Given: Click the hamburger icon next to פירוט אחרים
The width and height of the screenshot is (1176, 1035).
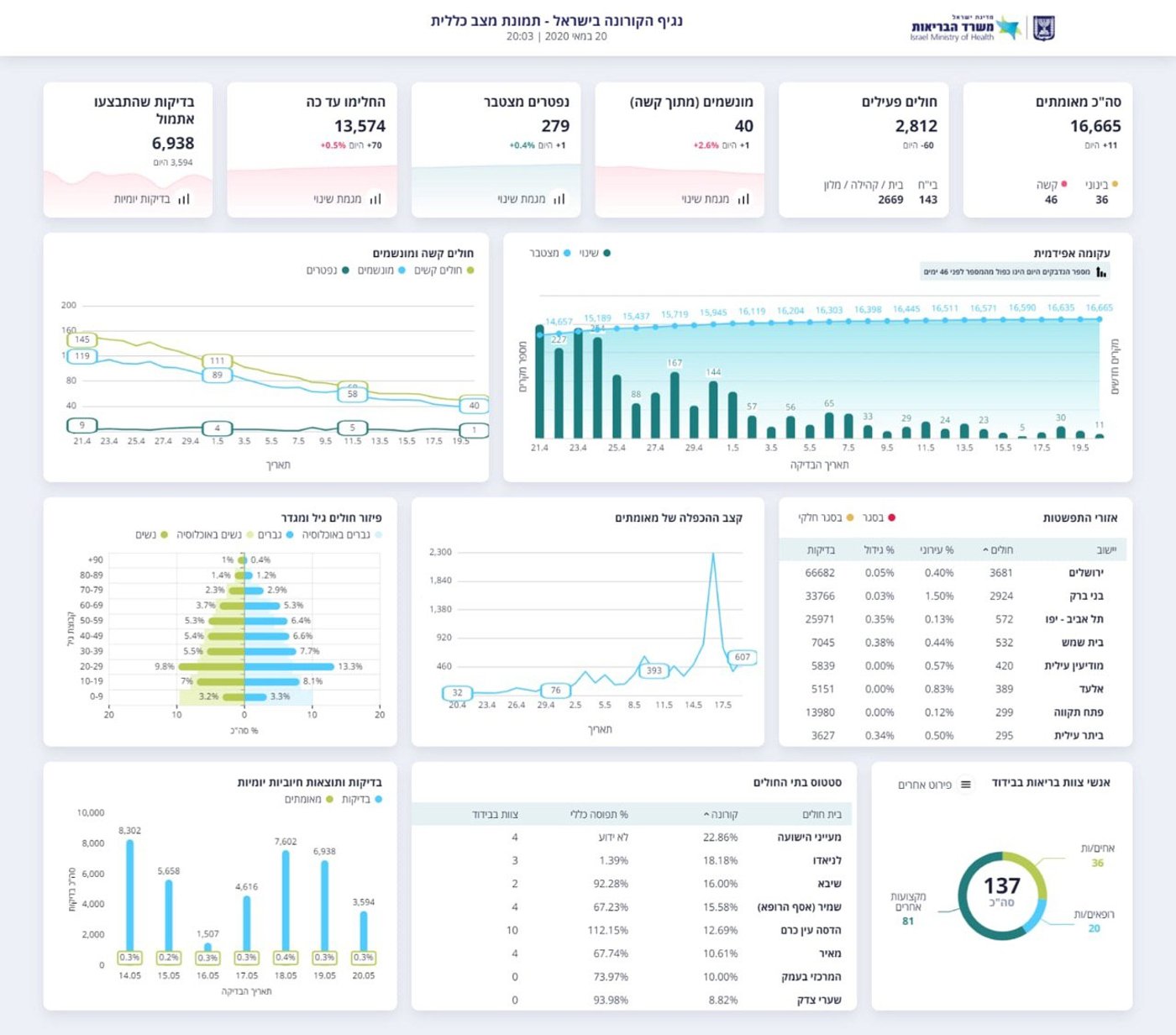Looking at the screenshot, I should click(x=966, y=785).
